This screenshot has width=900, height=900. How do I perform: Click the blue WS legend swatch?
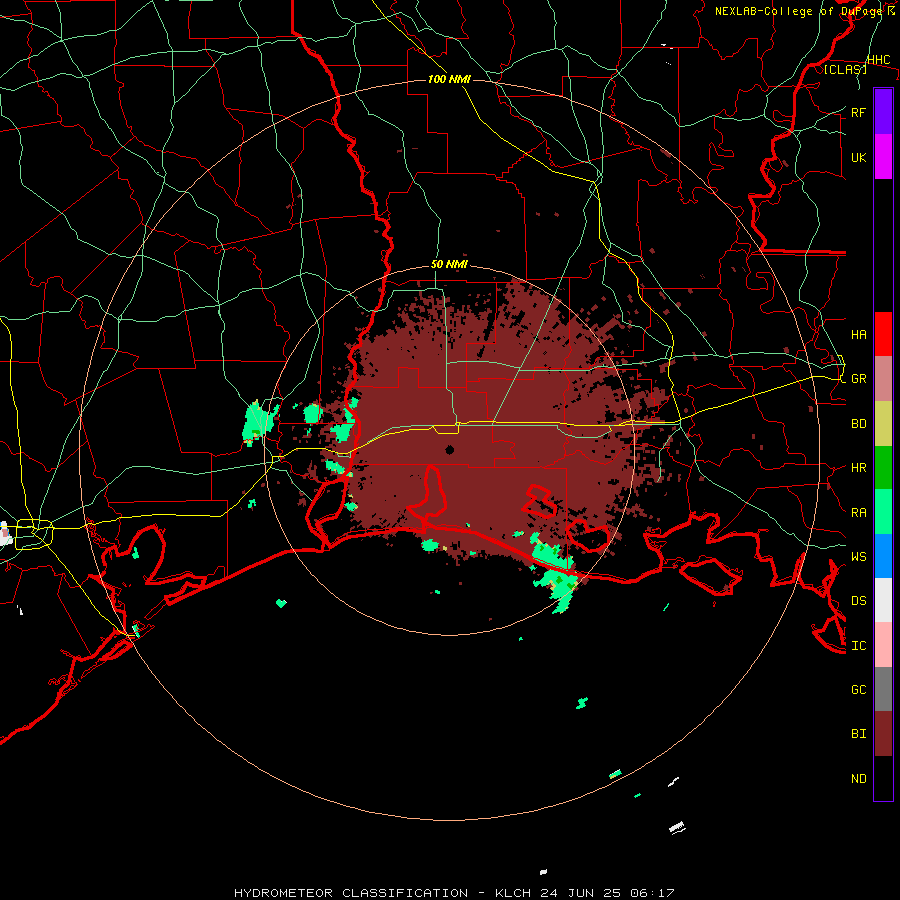click(x=883, y=556)
